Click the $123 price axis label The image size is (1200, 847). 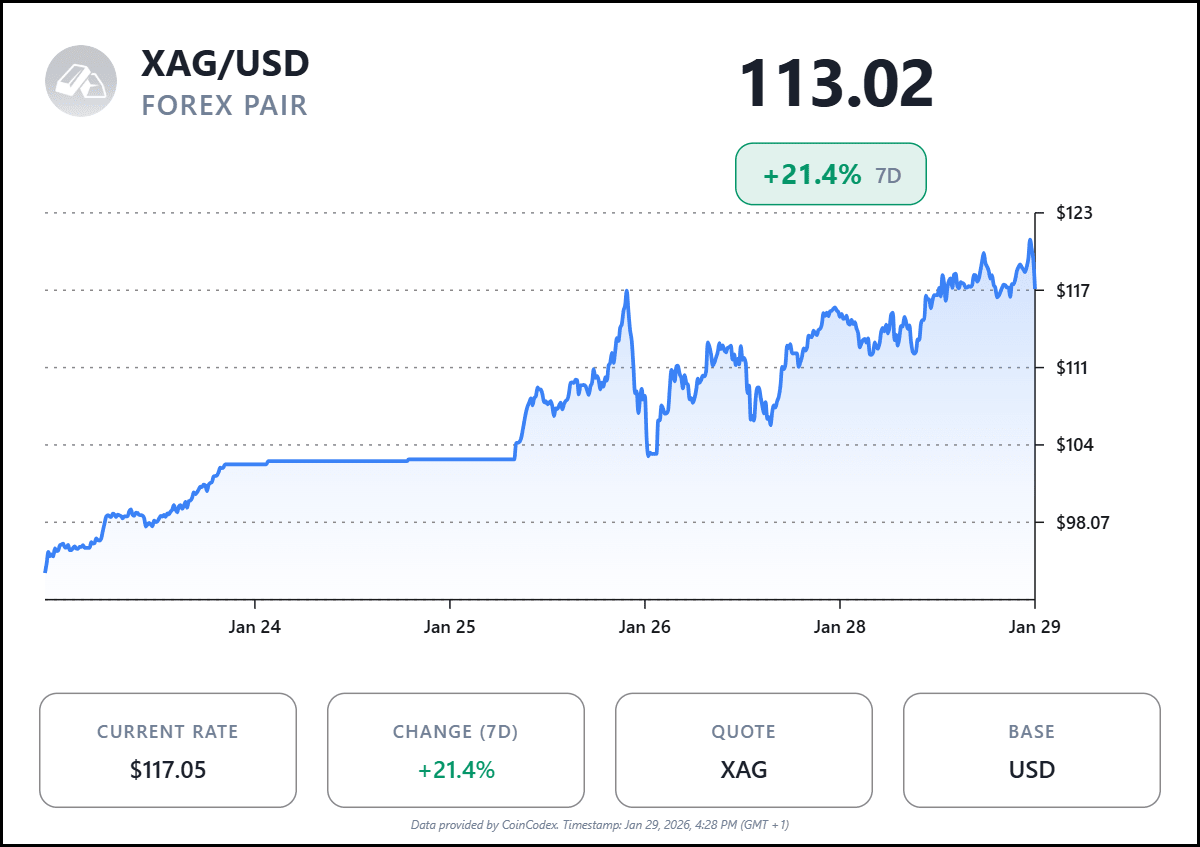(x=1075, y=213)
